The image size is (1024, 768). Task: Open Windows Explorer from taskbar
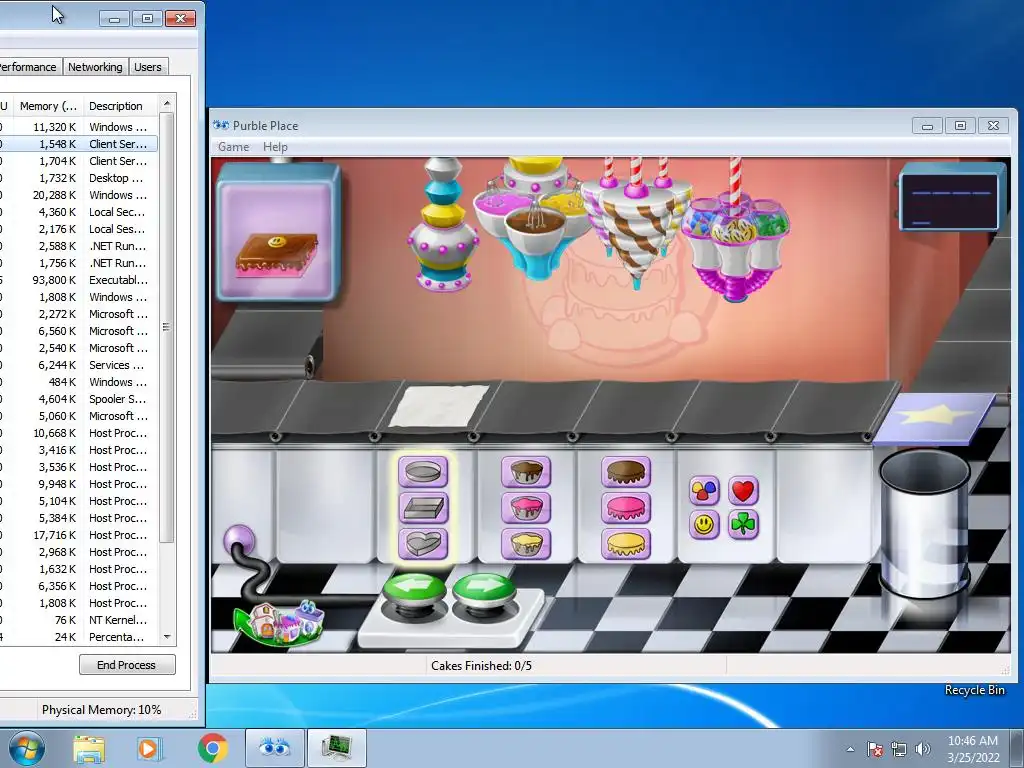(x=89, y=749)
